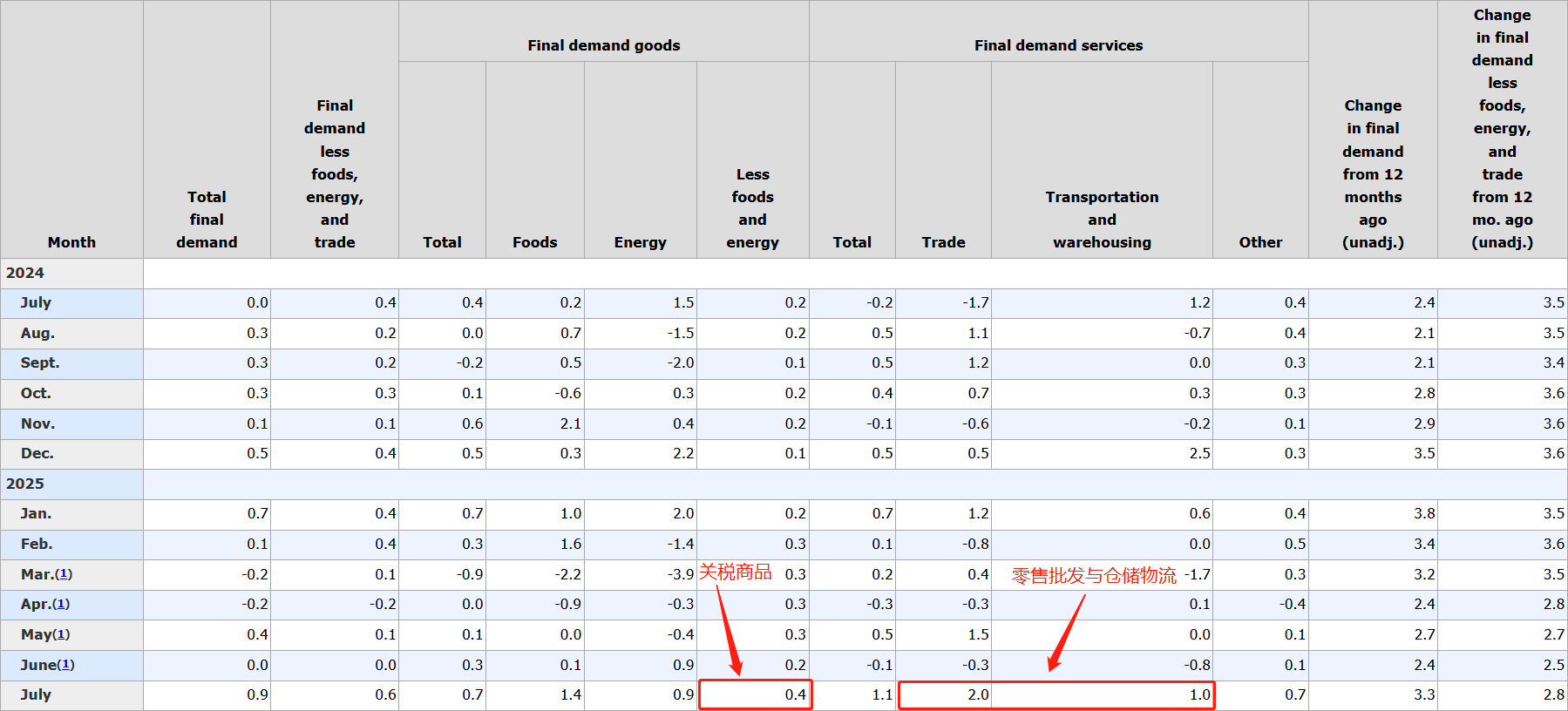Click the 'Energy' column header
This screenshot has height=711, width=1568.
640,242
